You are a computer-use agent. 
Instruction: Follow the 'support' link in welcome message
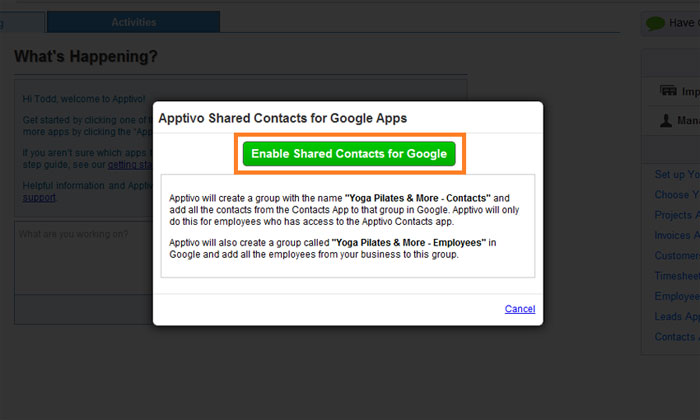(x=39, y=197)
